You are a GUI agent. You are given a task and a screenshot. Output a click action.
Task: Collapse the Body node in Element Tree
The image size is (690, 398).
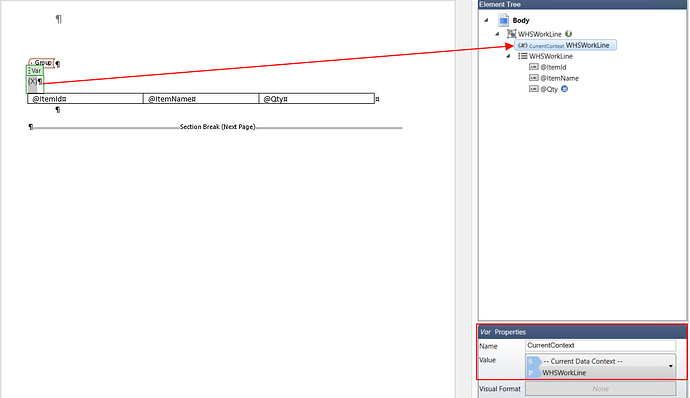click(x=486, y=20)
